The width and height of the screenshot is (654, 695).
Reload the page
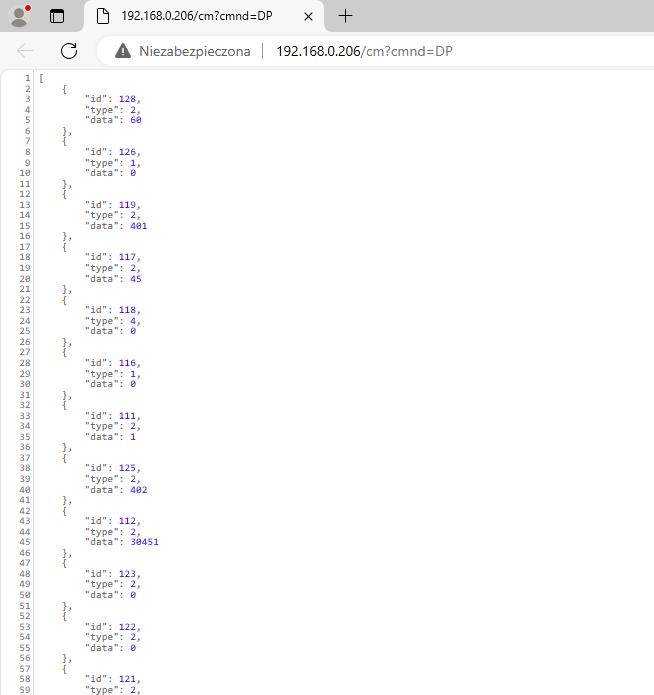pyautogui.click(x=69, y=51)
